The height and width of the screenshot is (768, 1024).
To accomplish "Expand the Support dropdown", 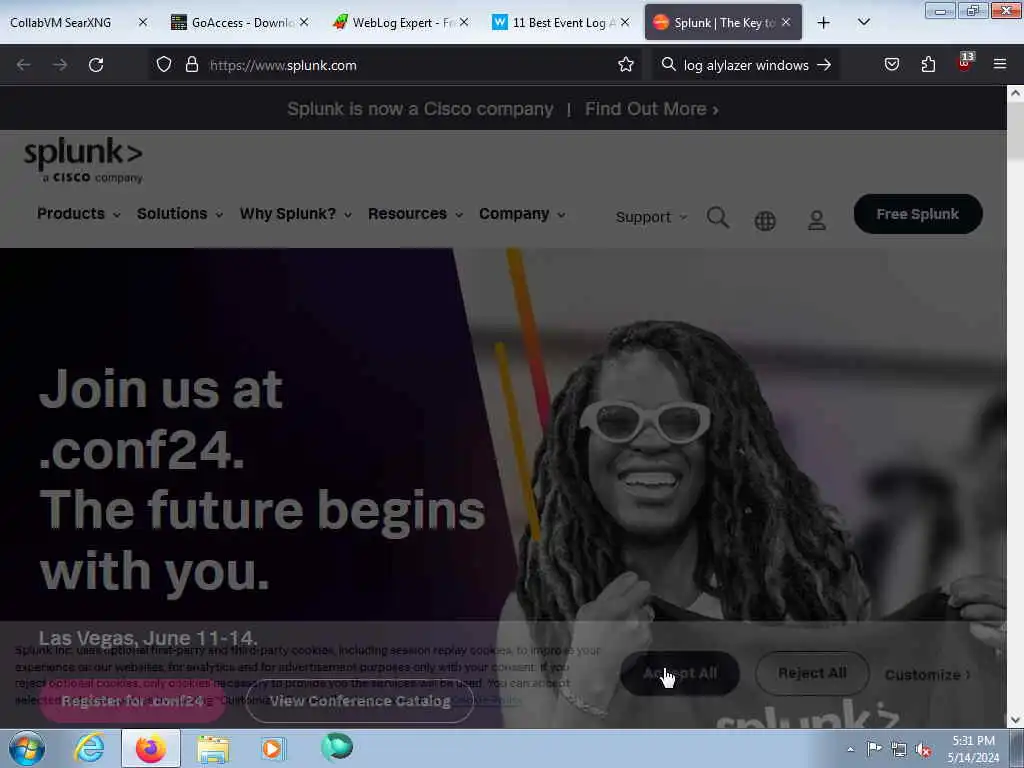I will coord(651,217).
